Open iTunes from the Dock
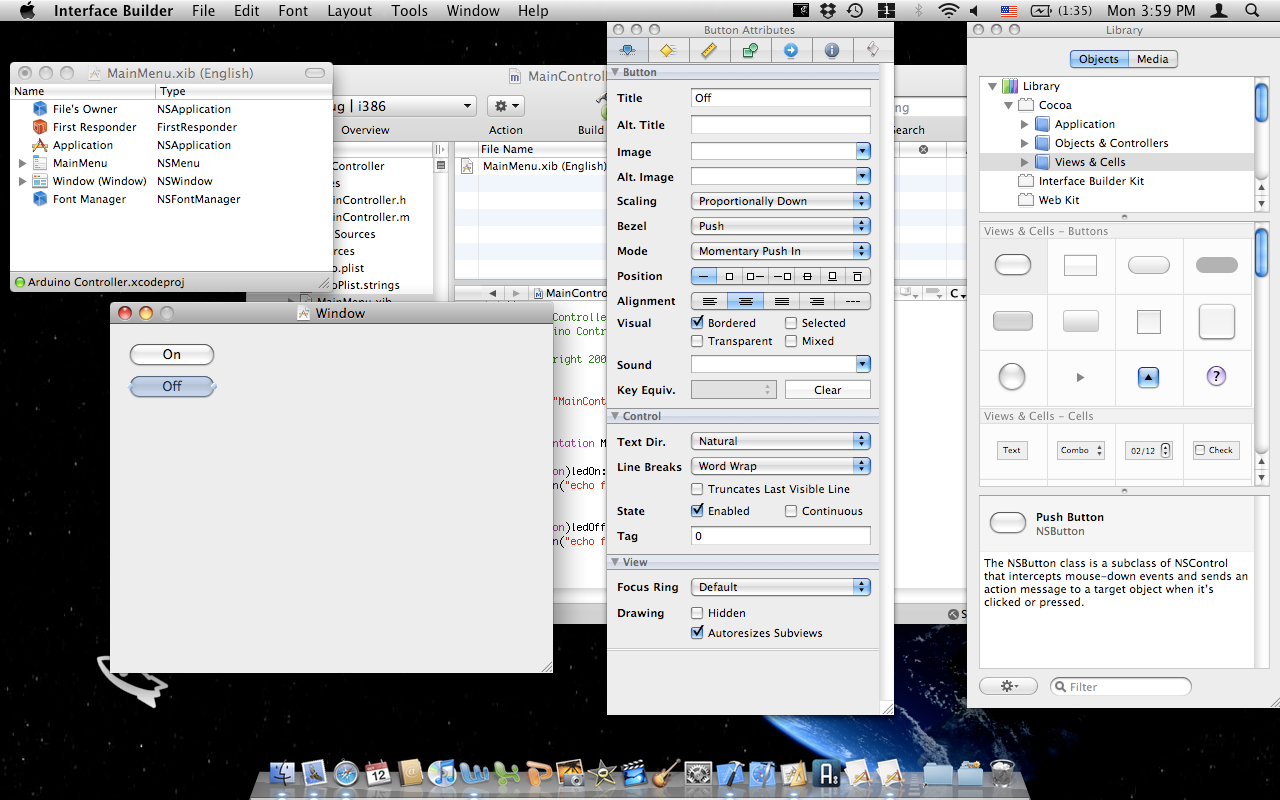This screenshot has width=1280, height=800. point(441,773)
